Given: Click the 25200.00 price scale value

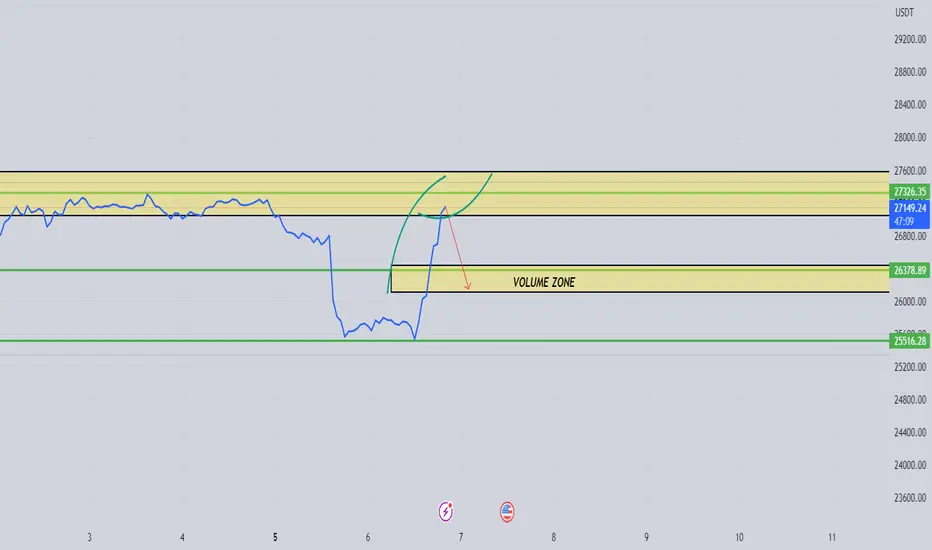Looking at the screenshot, I should point(909,367).
